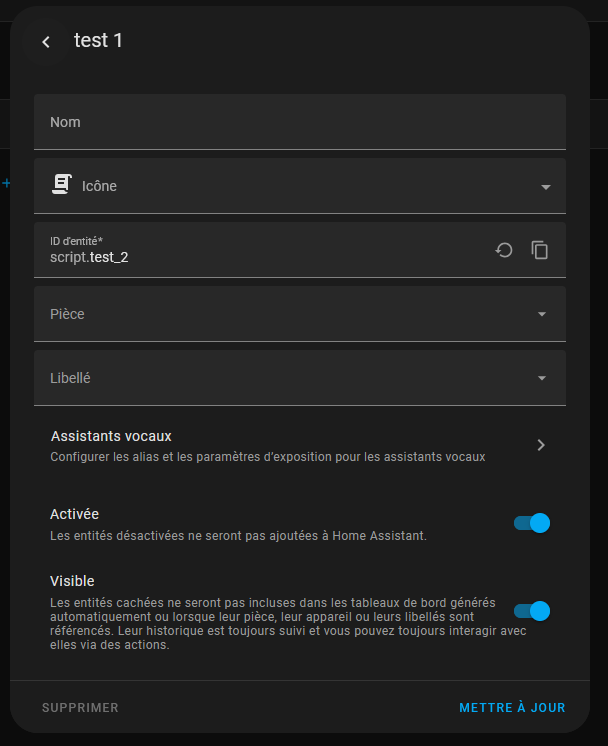Copy the entity ID script.test_2 to clipboard
This screenshot has height=746, width=608.
coord(539,250)
